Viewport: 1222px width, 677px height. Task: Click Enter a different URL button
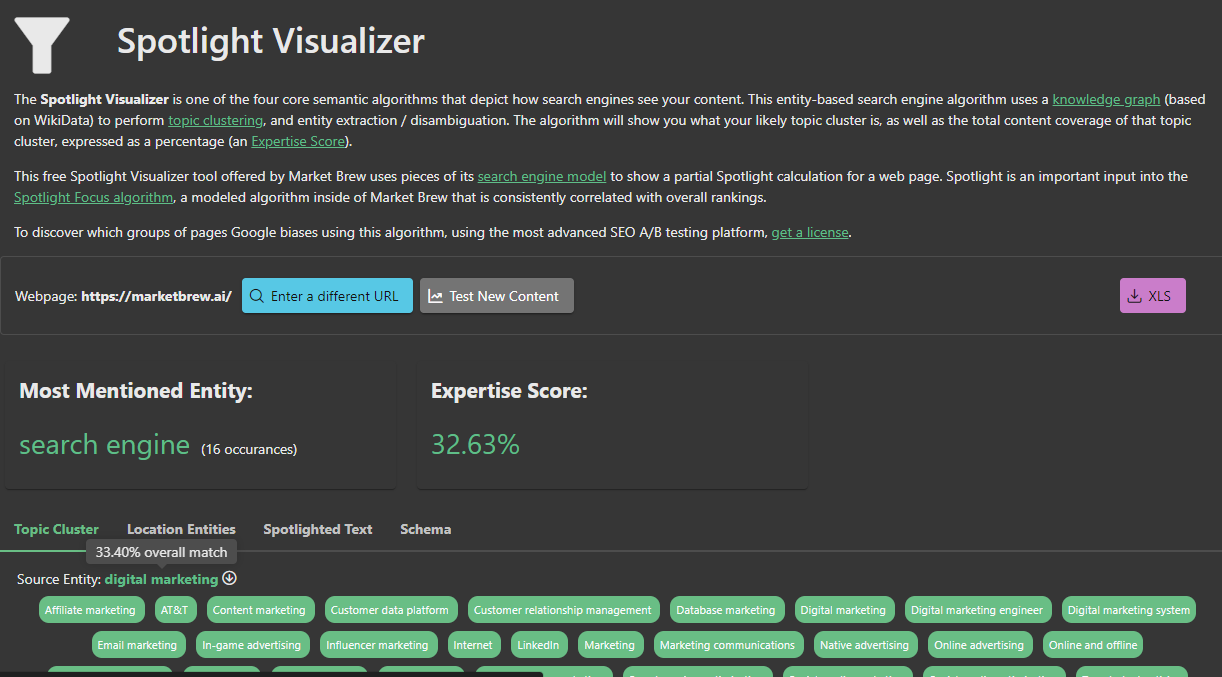click(327, 296)
